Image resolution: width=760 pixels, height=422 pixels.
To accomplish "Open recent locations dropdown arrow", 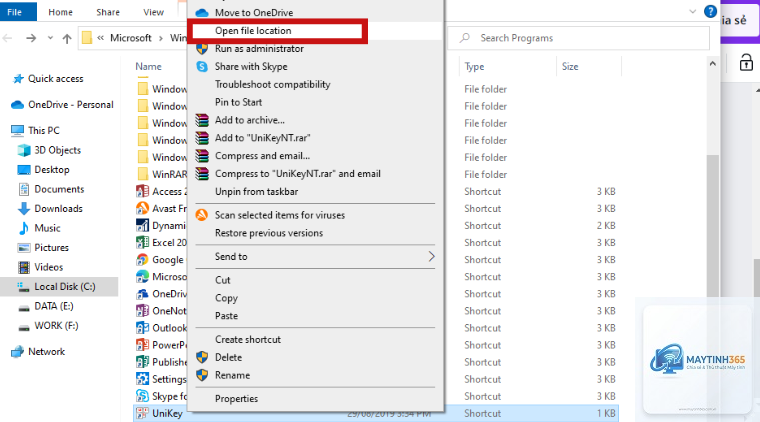I will (50, 38).
